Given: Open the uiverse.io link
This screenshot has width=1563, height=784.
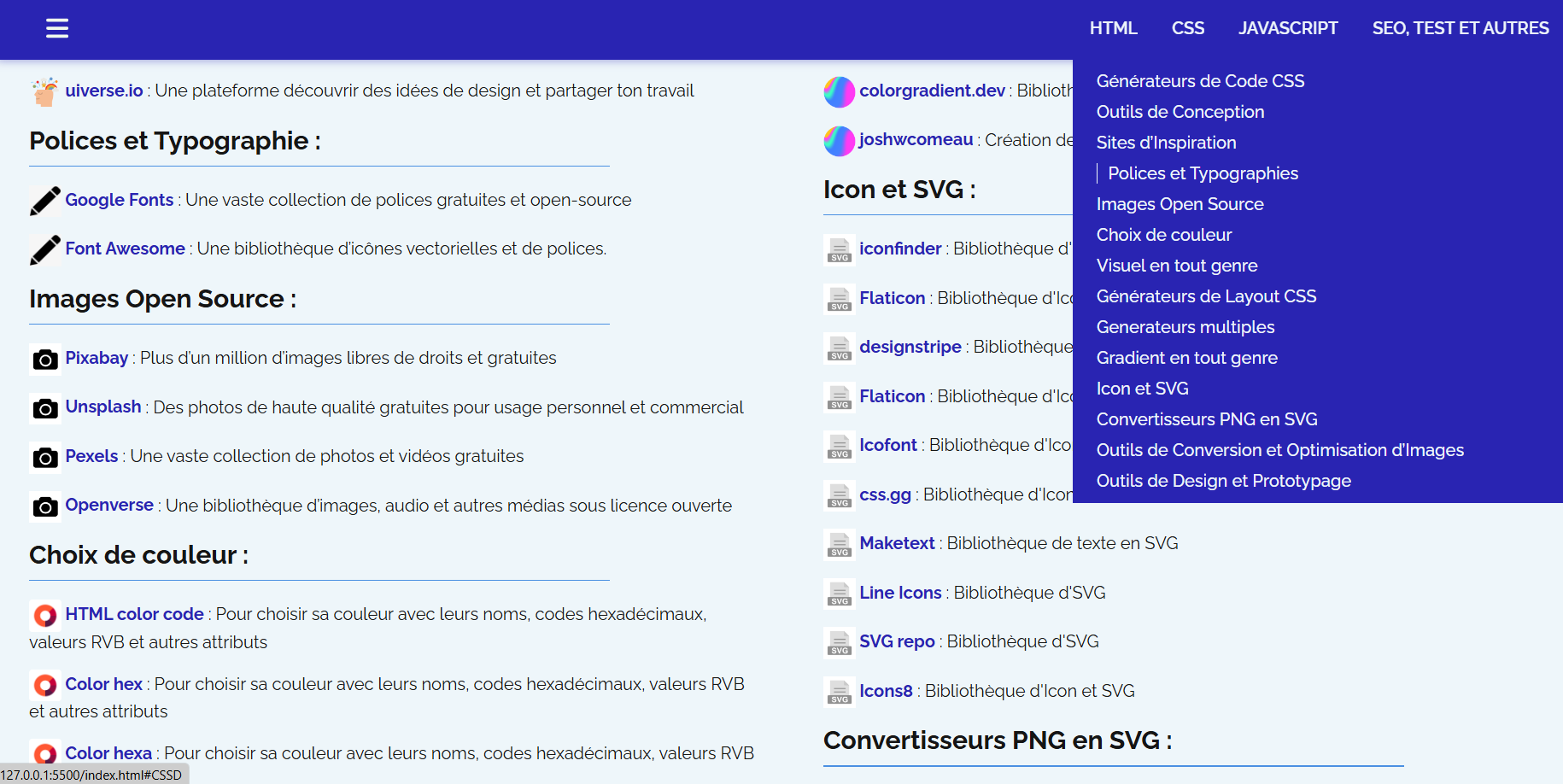Looking at the screenshot, I should pos(104,91).
